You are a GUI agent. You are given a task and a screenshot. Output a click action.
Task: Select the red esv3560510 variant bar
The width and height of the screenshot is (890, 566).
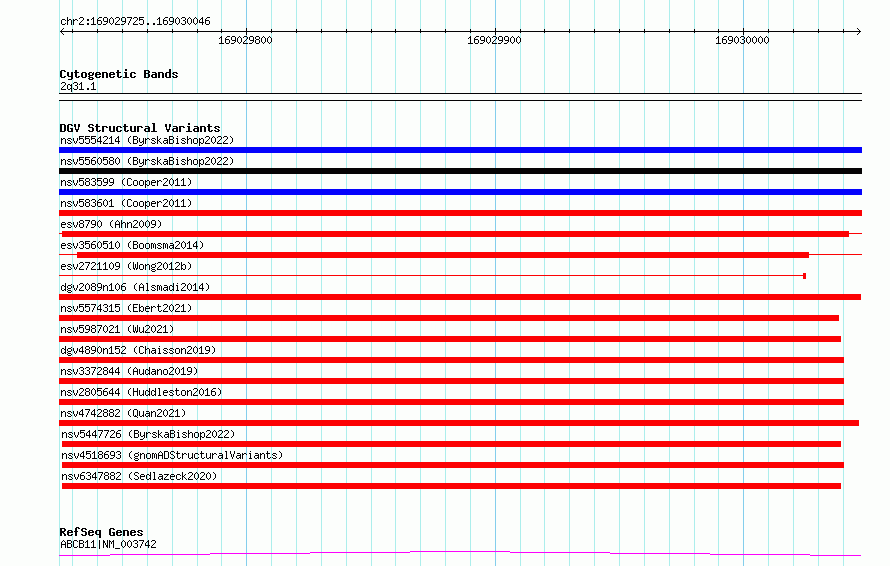coord(443,255)
